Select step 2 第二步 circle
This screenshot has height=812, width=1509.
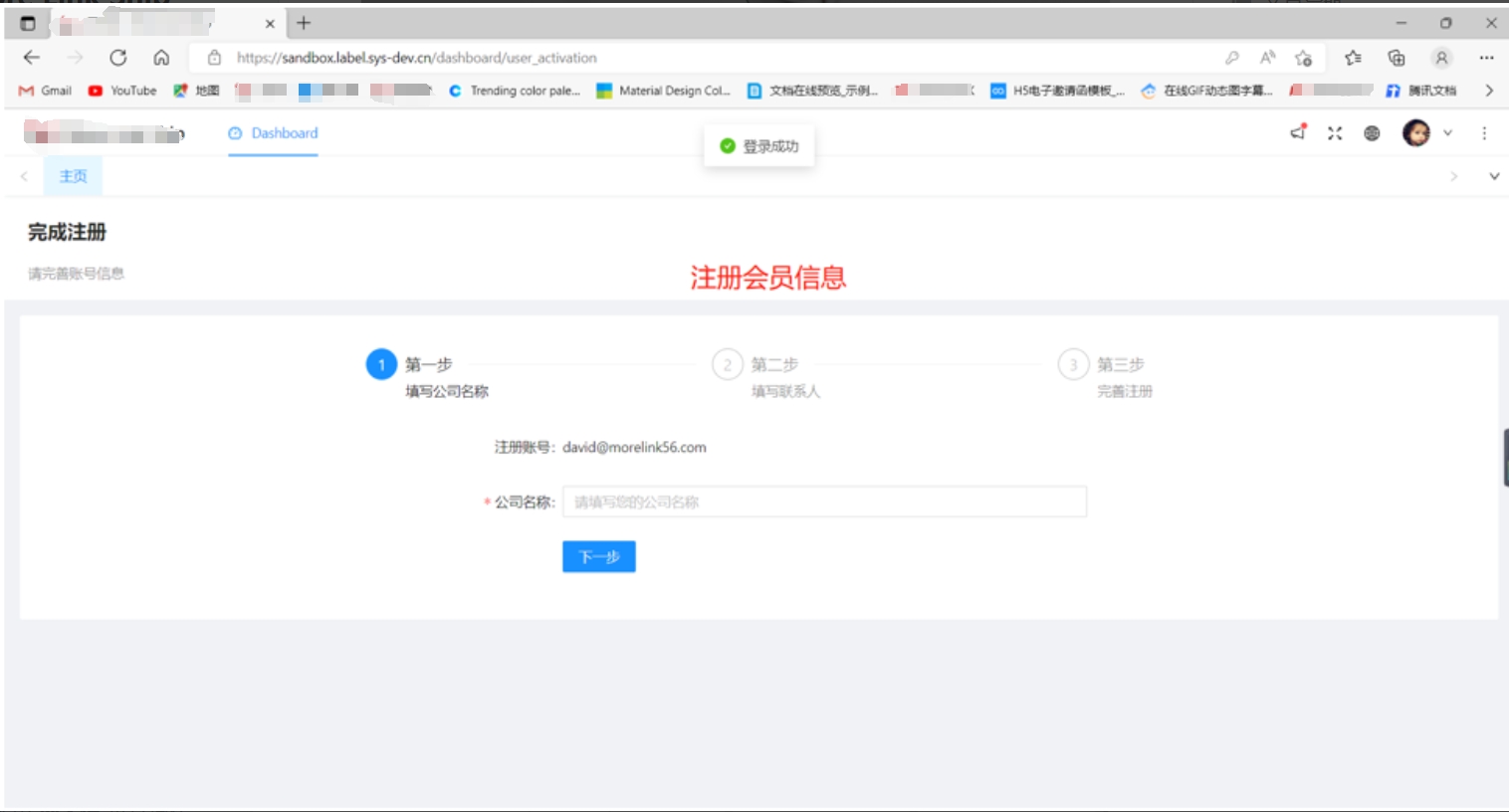(728, 364)
